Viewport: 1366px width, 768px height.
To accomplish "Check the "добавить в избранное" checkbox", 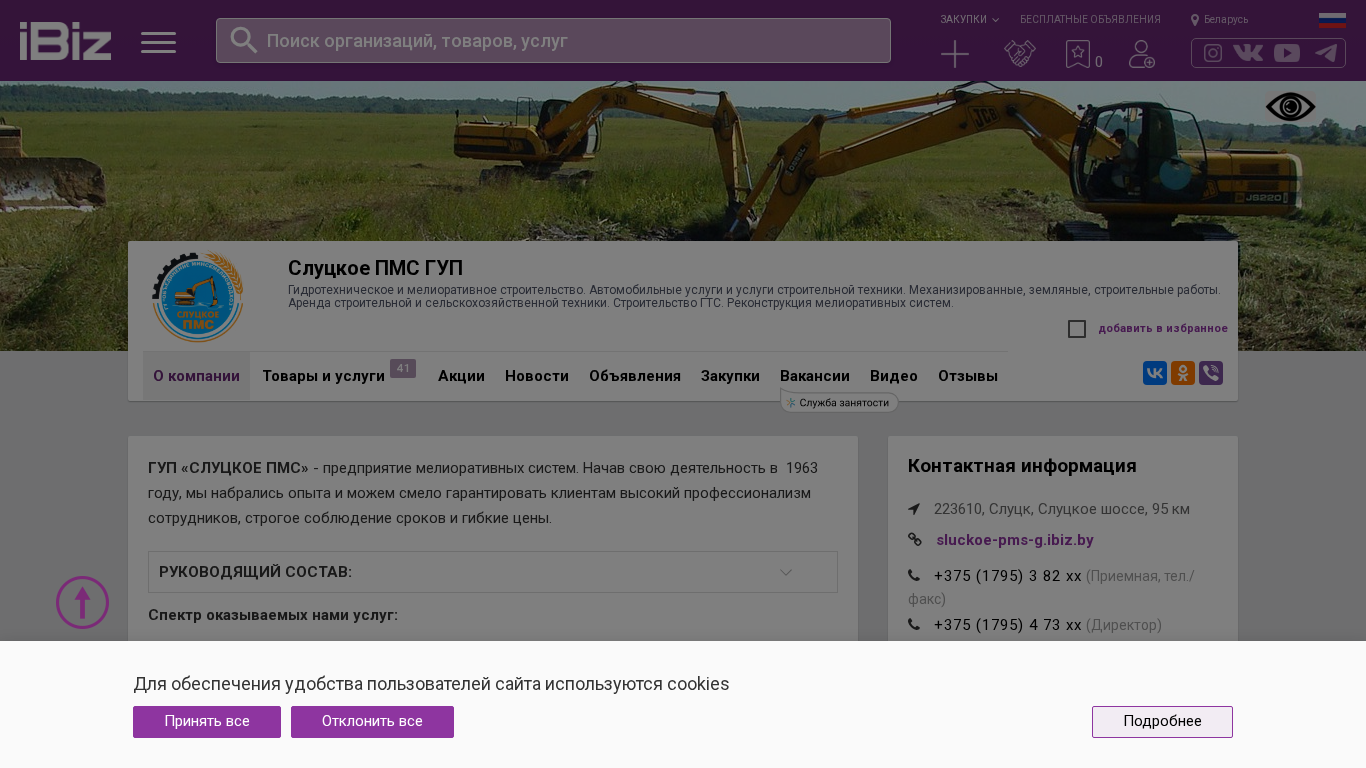I will [1077, 329].
